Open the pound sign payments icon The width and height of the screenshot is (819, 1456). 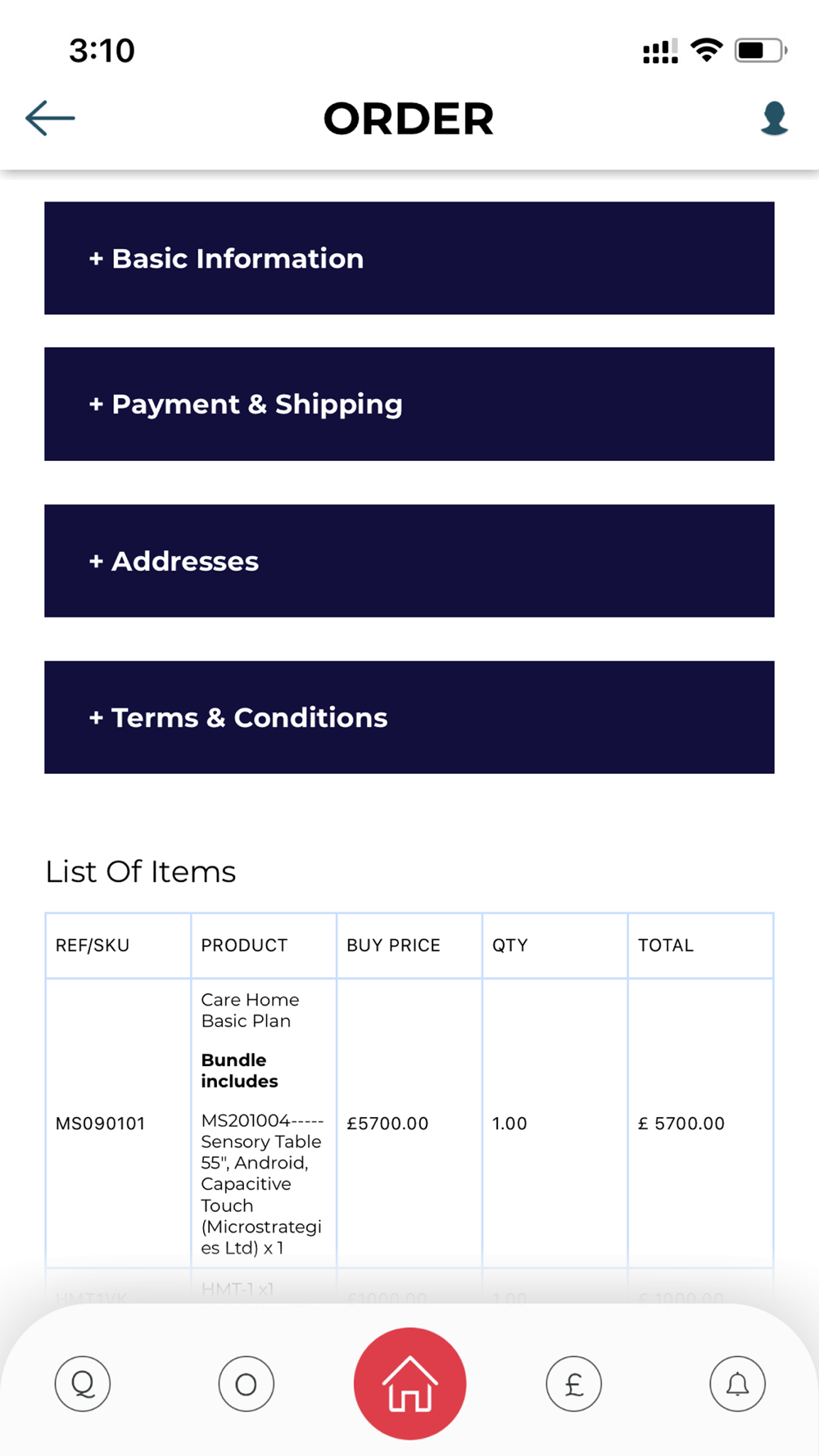point(574,1384)
